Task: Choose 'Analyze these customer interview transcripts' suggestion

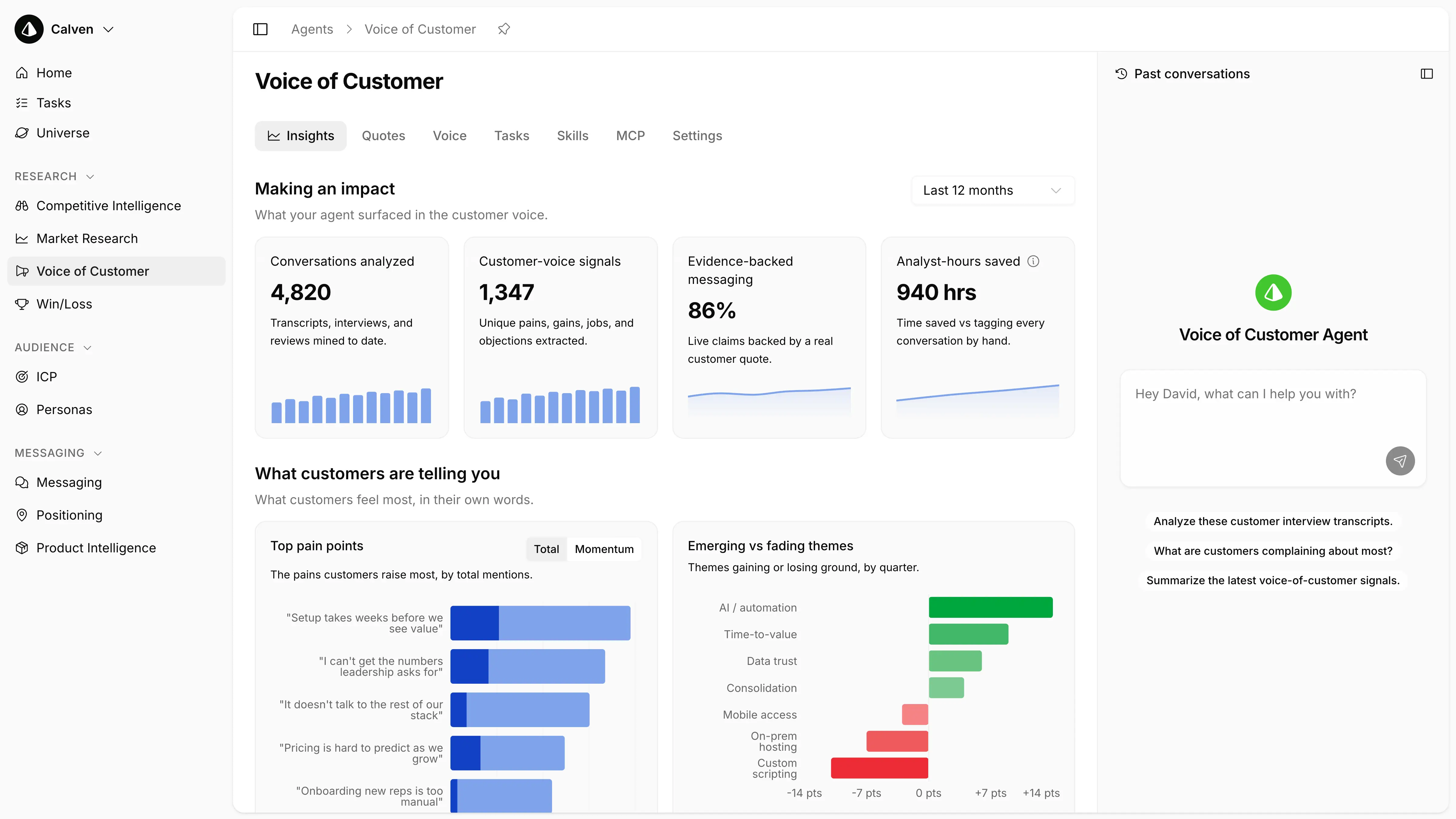Action: (x=1273, y=521)
